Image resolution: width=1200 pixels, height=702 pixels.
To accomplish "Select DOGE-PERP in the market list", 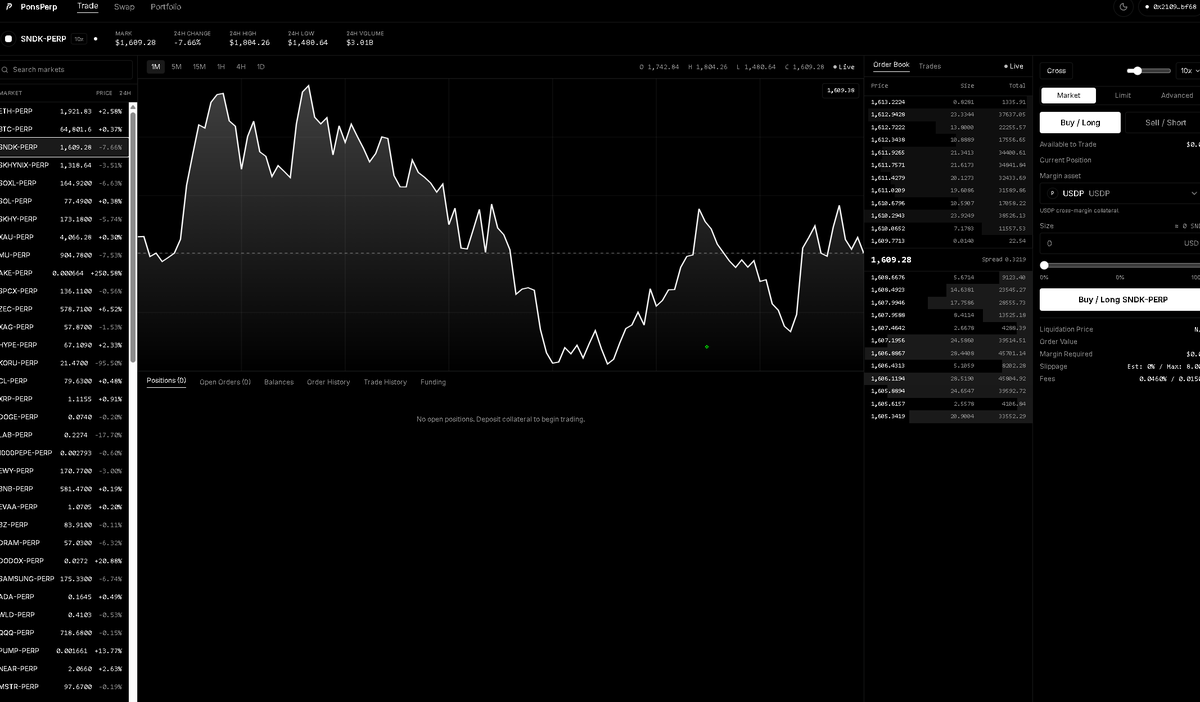I will tap(64, 417).
